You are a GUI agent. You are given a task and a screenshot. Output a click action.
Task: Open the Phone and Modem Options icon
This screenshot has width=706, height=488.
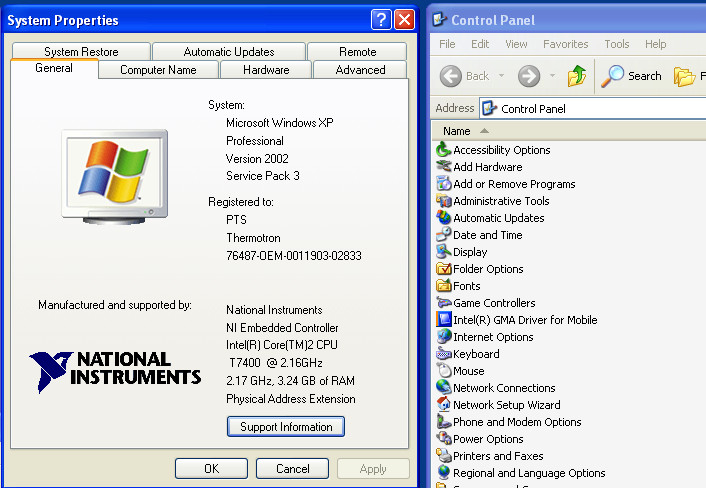tap(444, 422)
